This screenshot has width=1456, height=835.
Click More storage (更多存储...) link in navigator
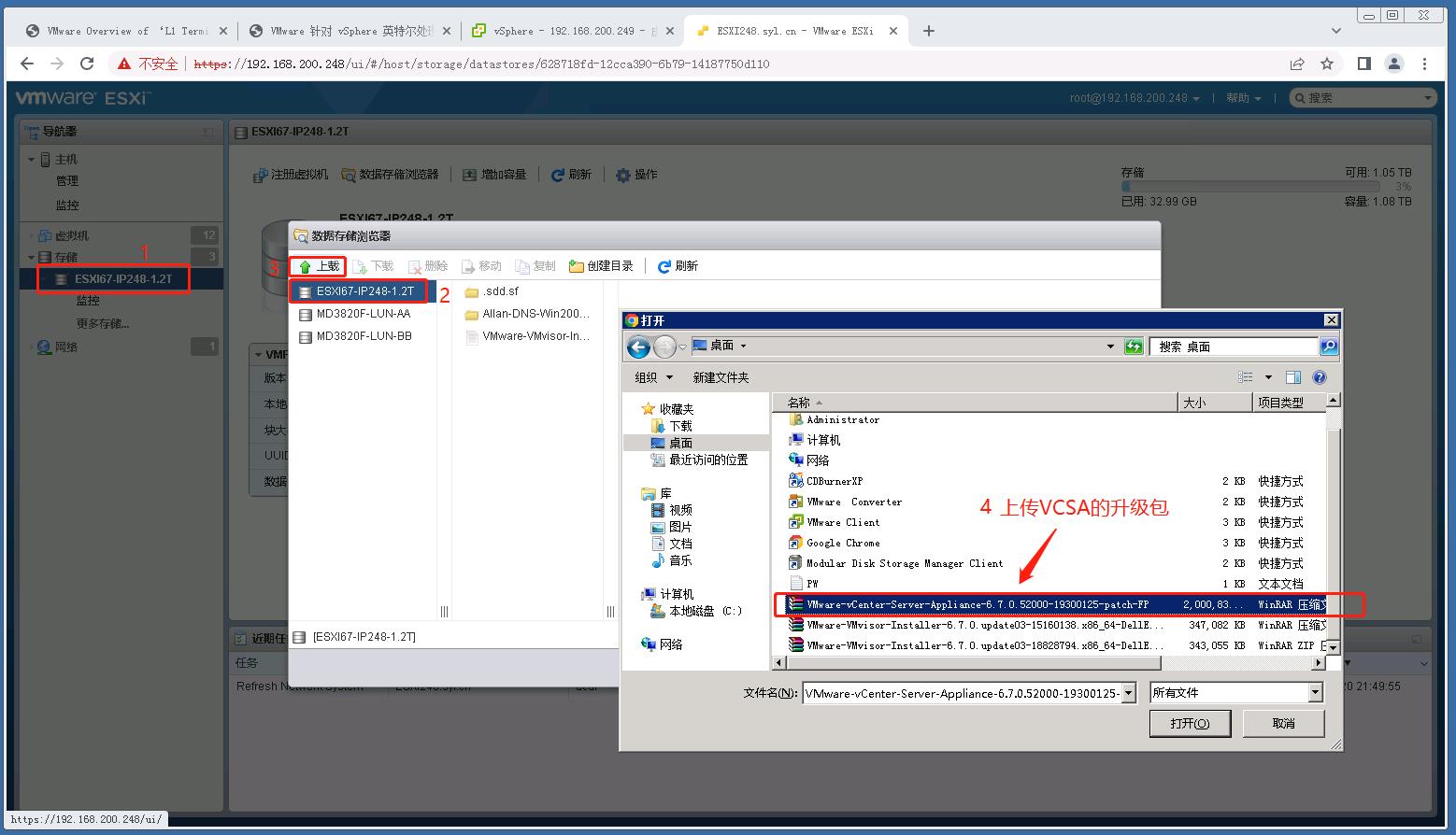tap(103, 324)
